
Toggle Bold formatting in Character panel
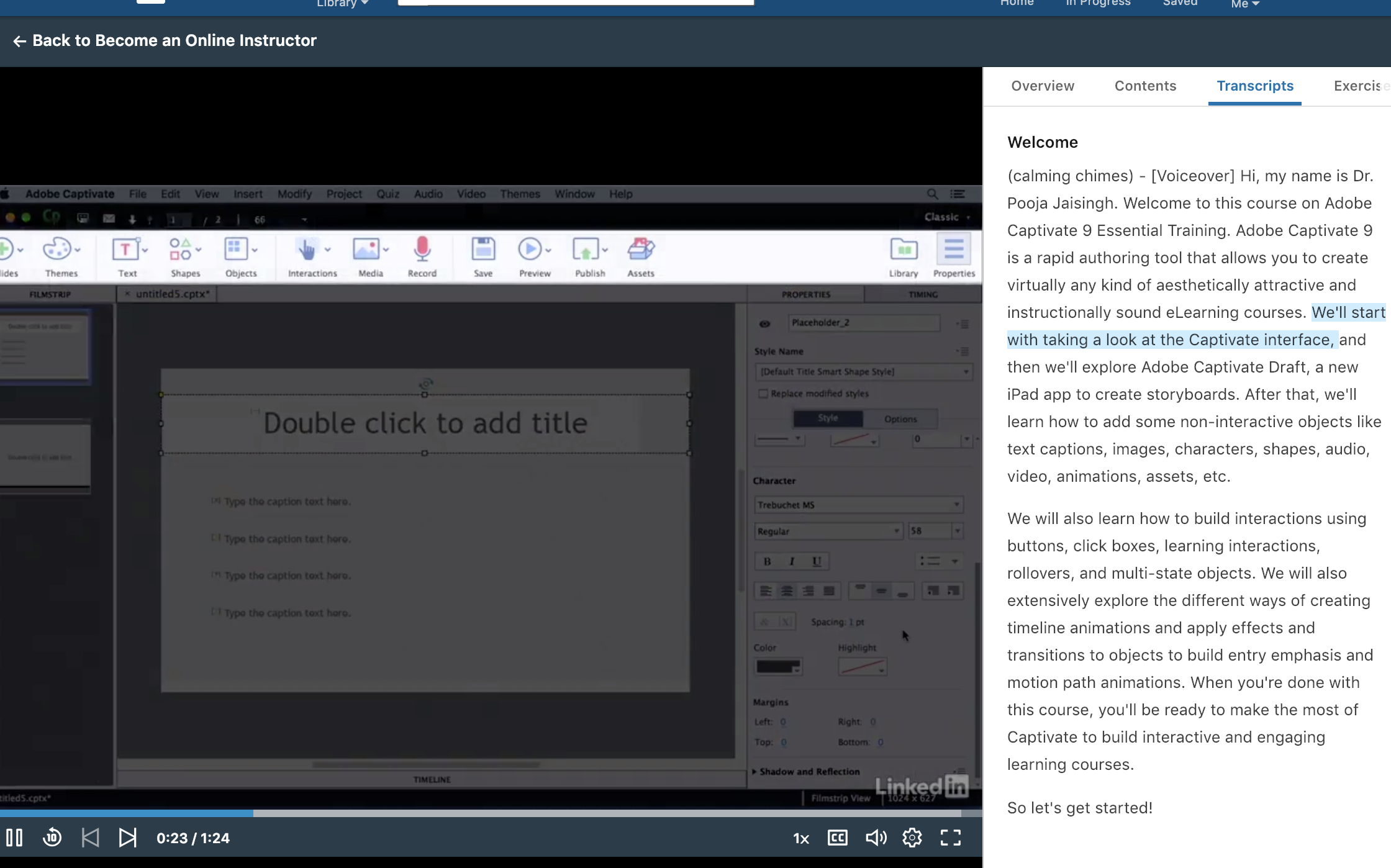tap(767, 561)
